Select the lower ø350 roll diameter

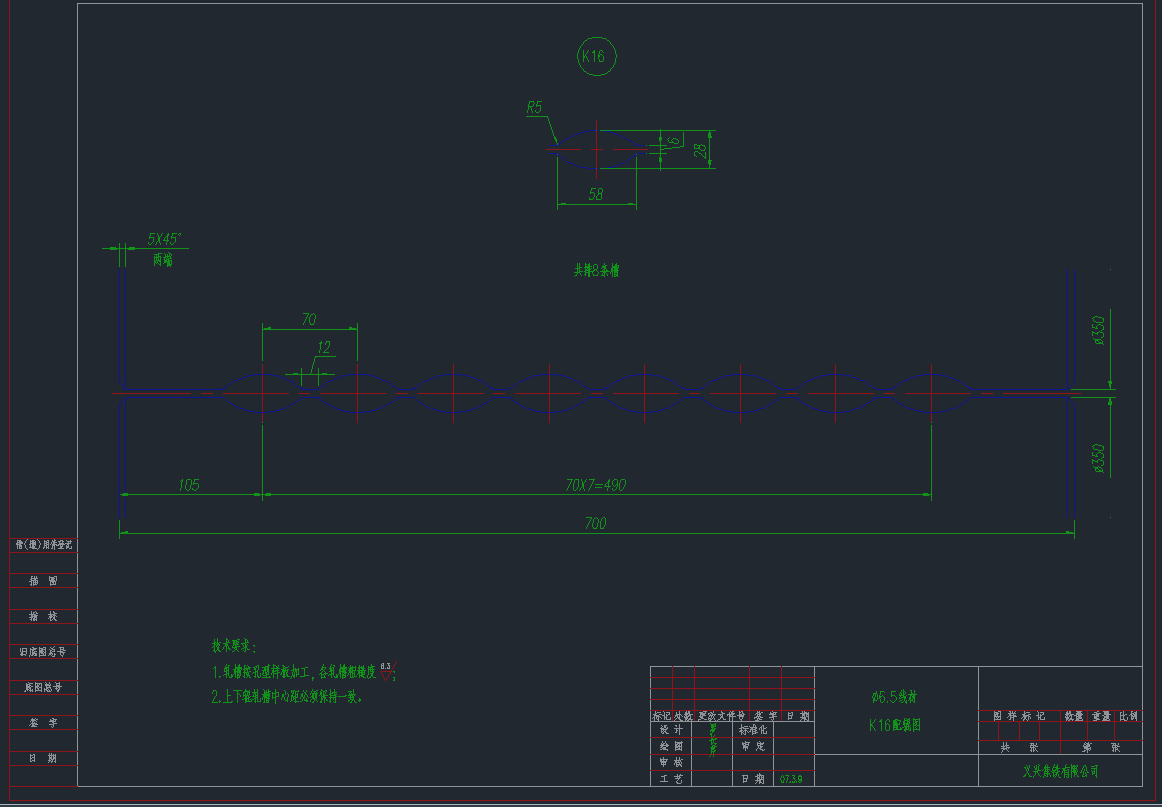[1098, 459]
